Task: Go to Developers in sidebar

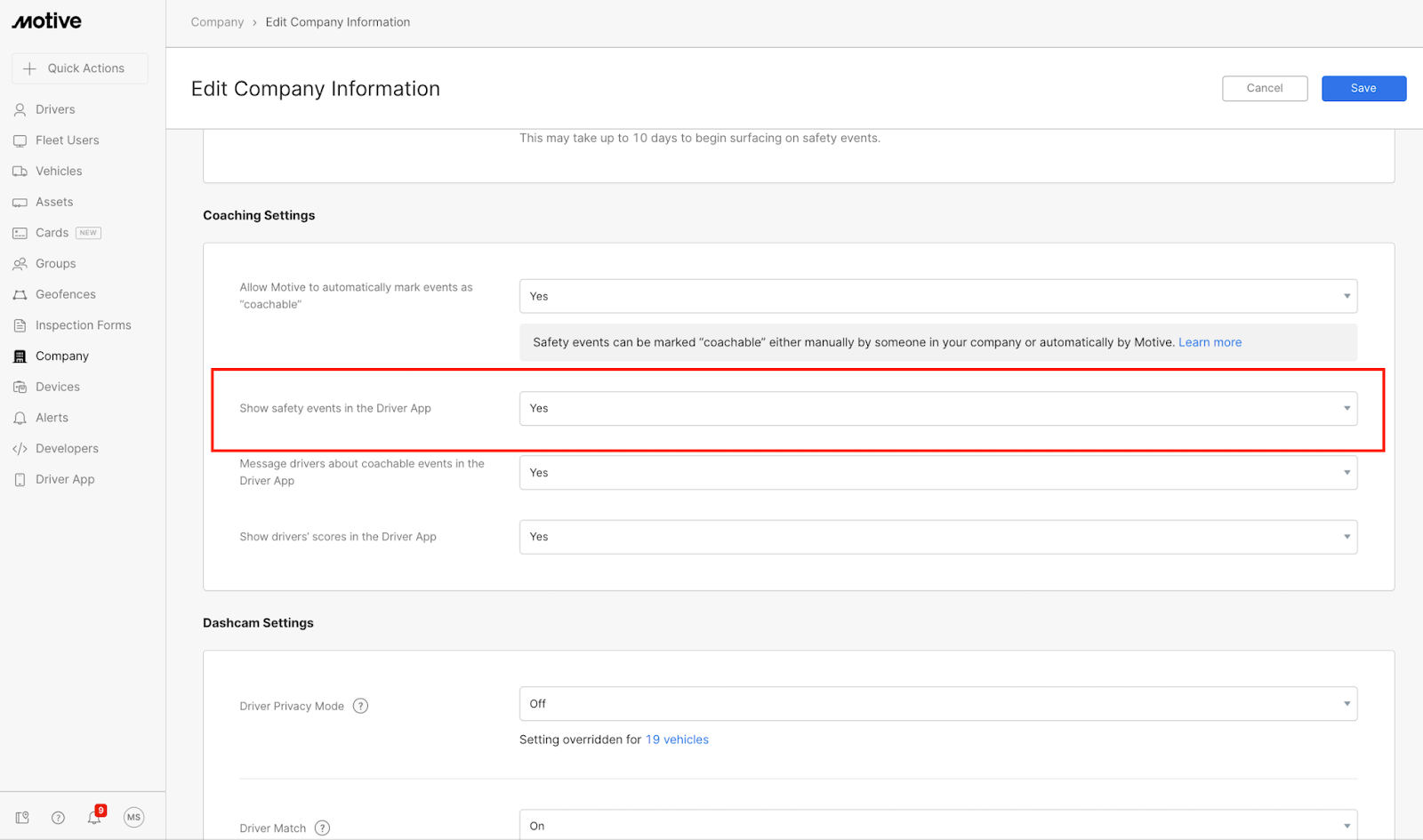Action: coord(67,449)
